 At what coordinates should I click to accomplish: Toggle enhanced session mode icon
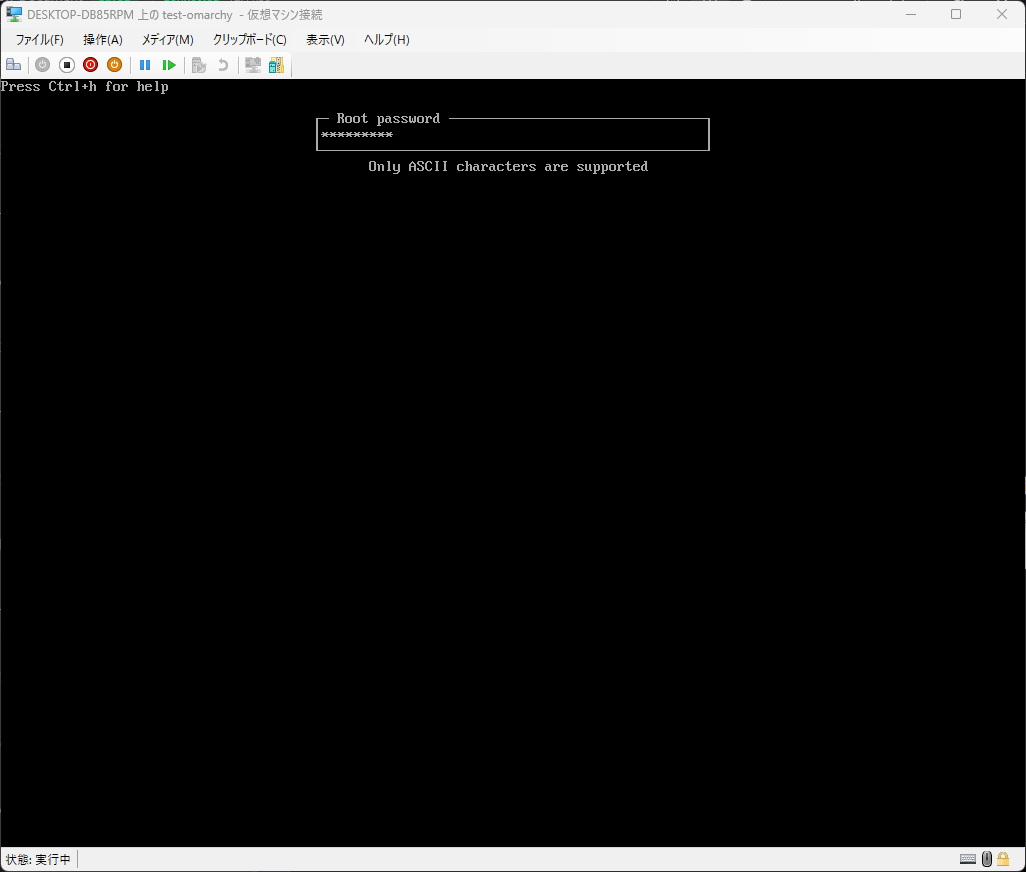[x=253, y=65]
